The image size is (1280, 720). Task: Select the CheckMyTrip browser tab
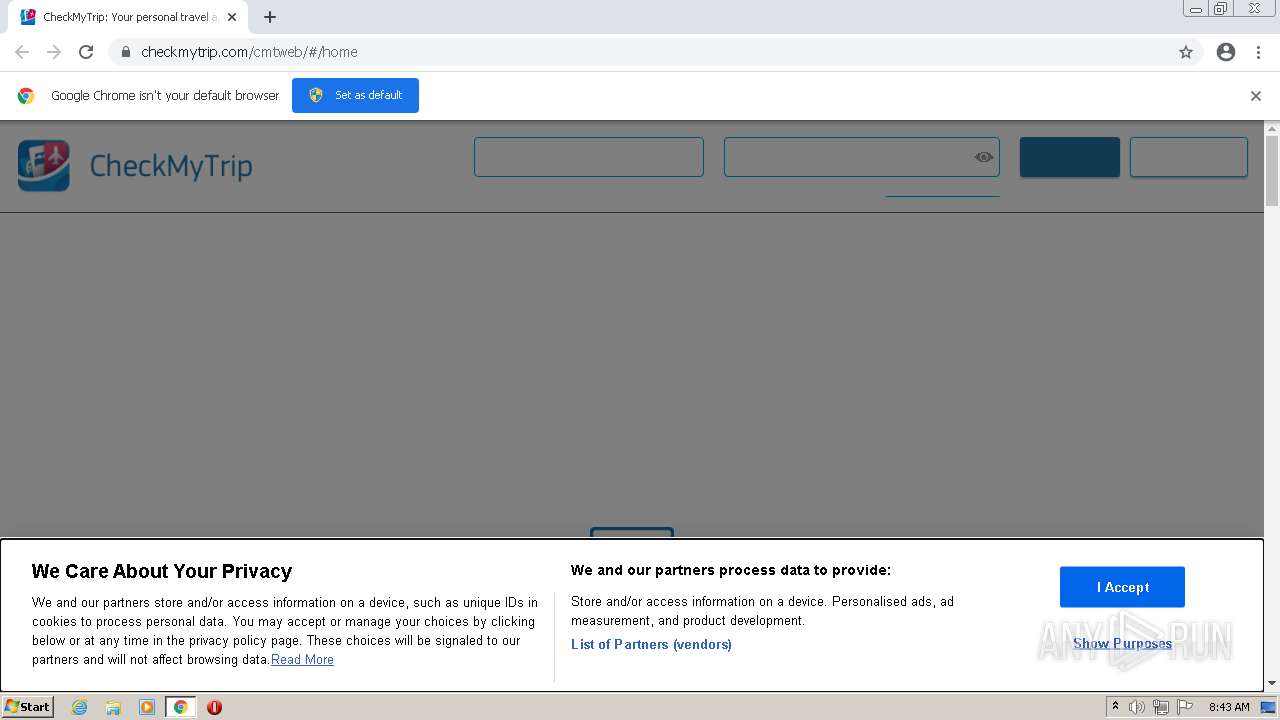tap(128, 17)
